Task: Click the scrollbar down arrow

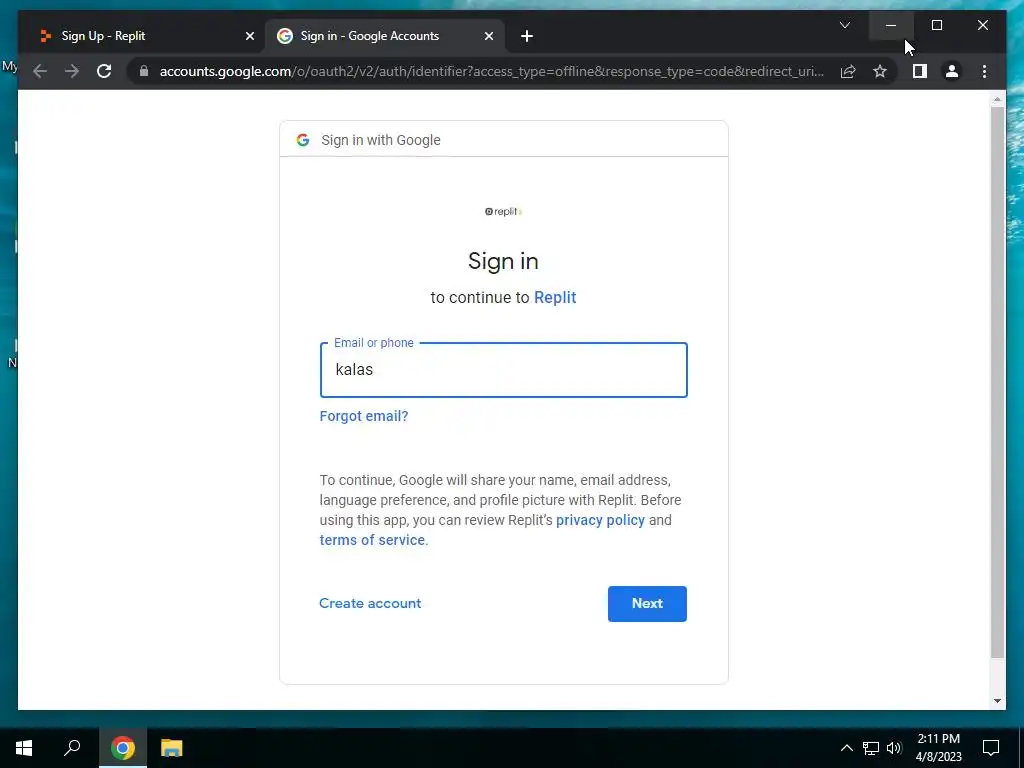Action: pos(997,701)
